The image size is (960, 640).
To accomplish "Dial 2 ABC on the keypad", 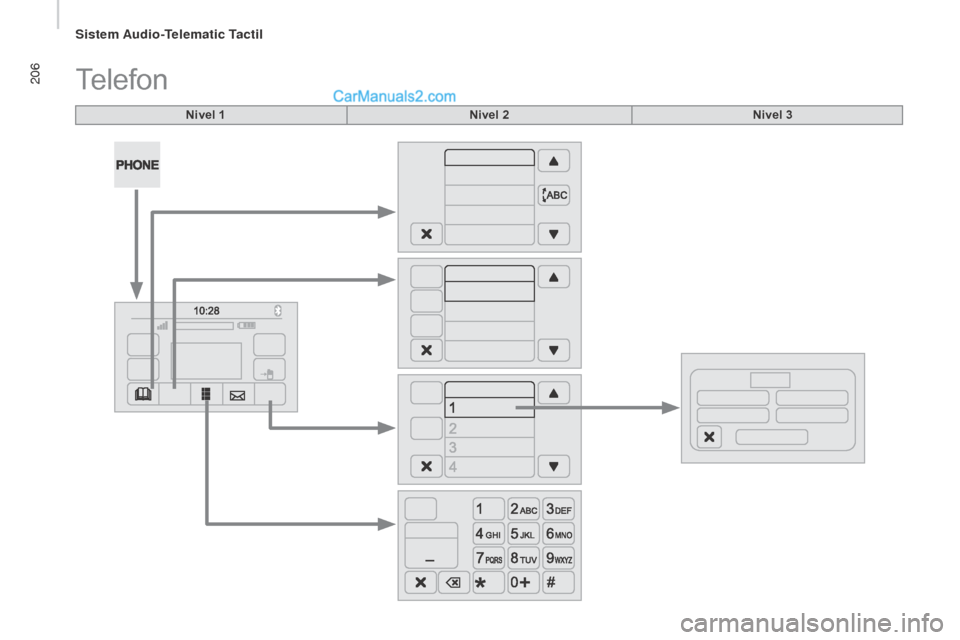I will point(523,509).
